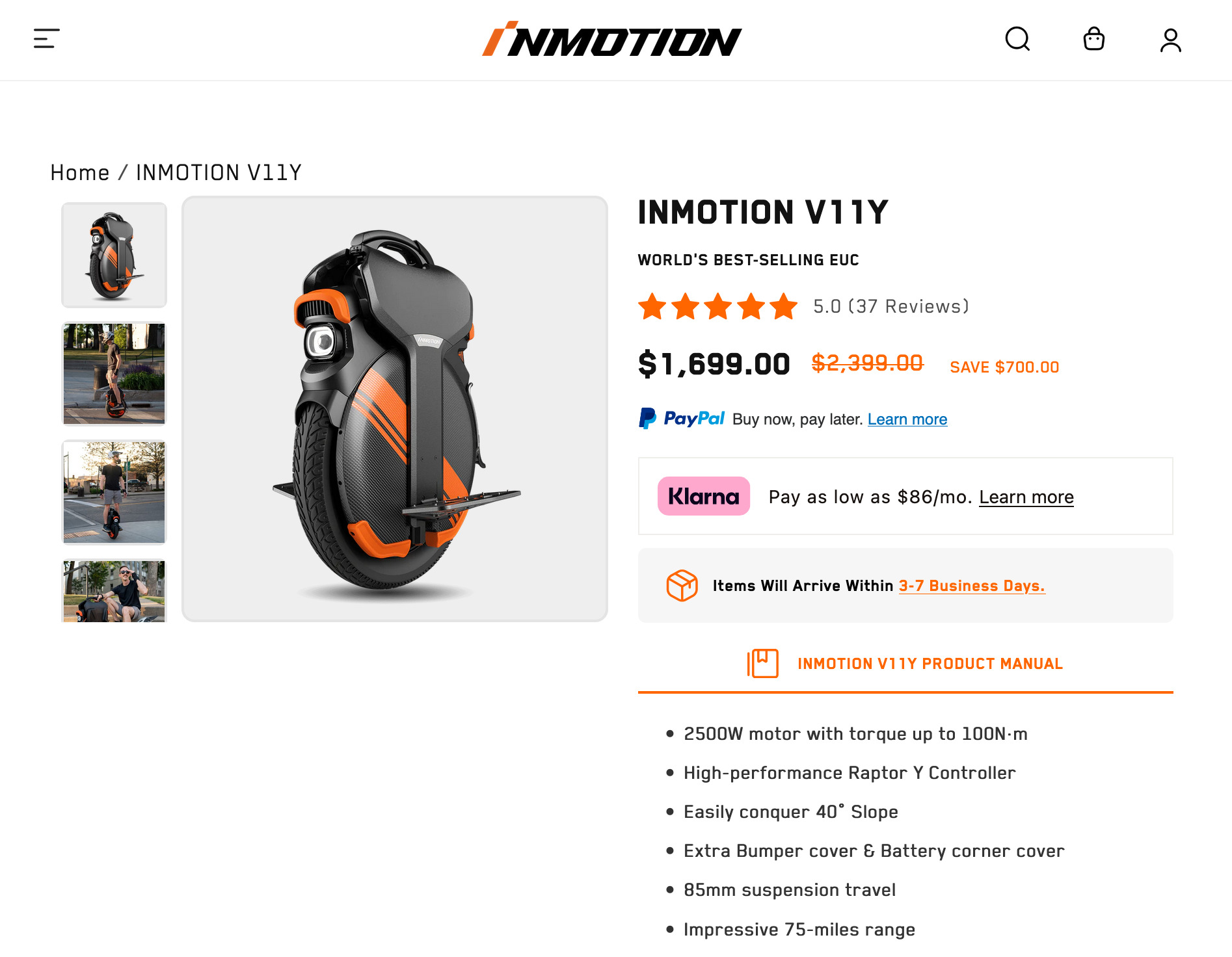Click the PayPal logo
Screen dimensions: 1232x957
681,419
